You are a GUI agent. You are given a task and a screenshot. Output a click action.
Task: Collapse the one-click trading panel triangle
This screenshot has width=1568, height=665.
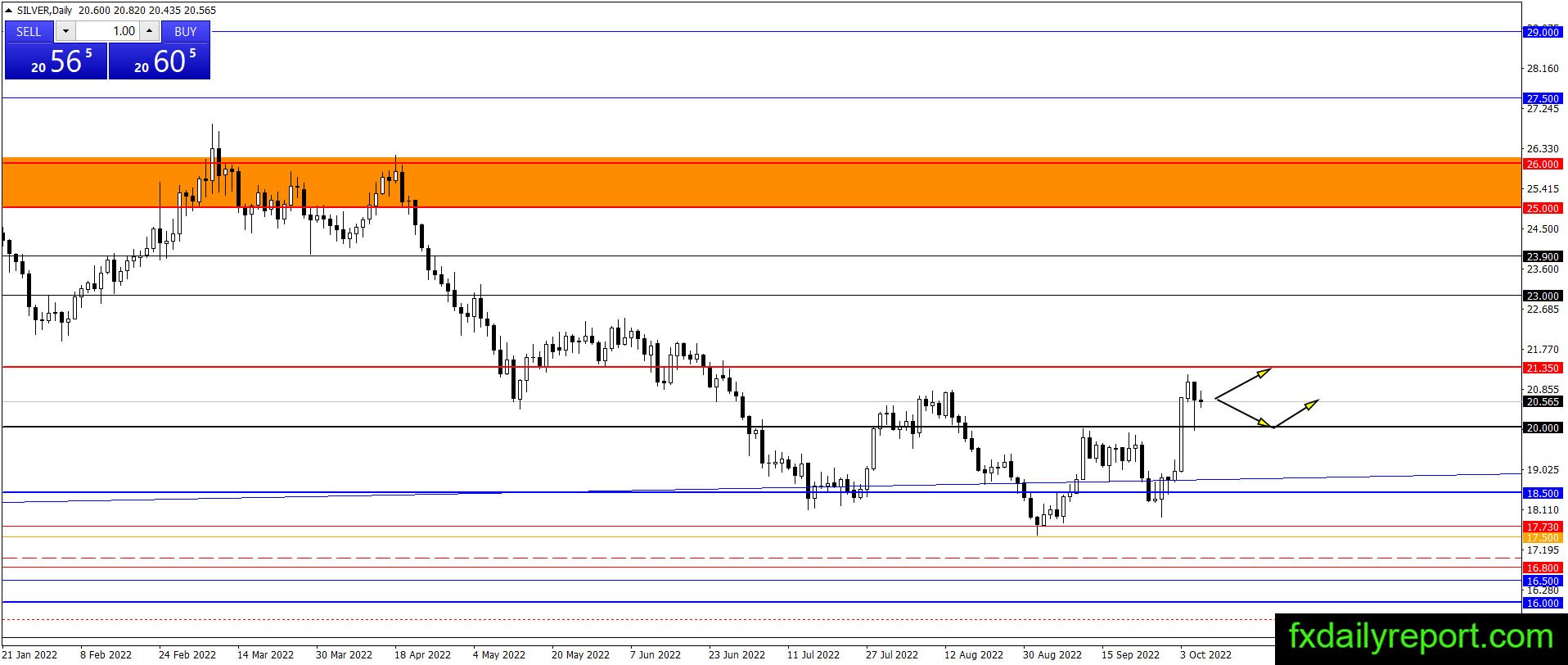(x=8, y=11)
